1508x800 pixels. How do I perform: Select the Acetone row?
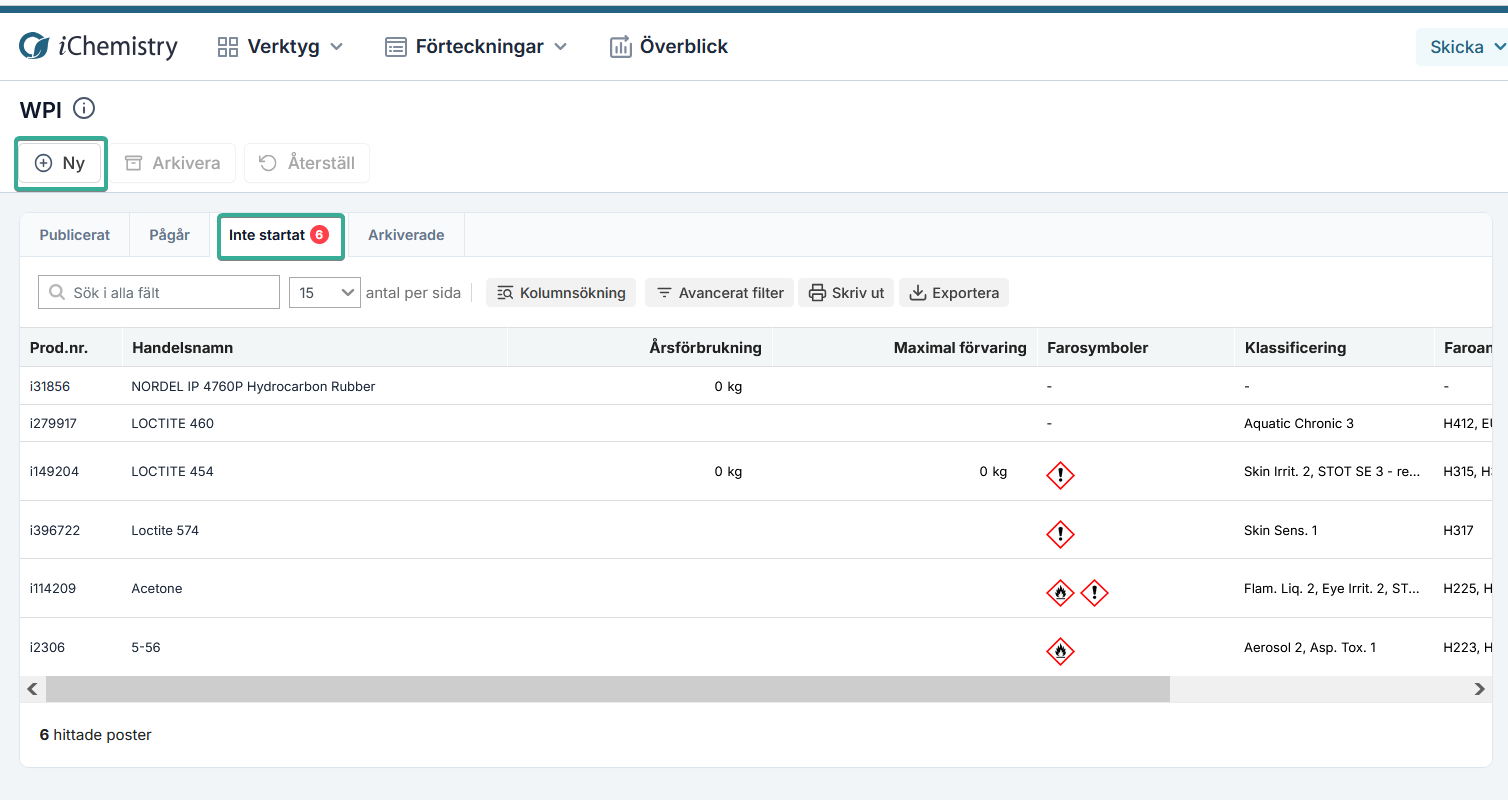point(756,588)
